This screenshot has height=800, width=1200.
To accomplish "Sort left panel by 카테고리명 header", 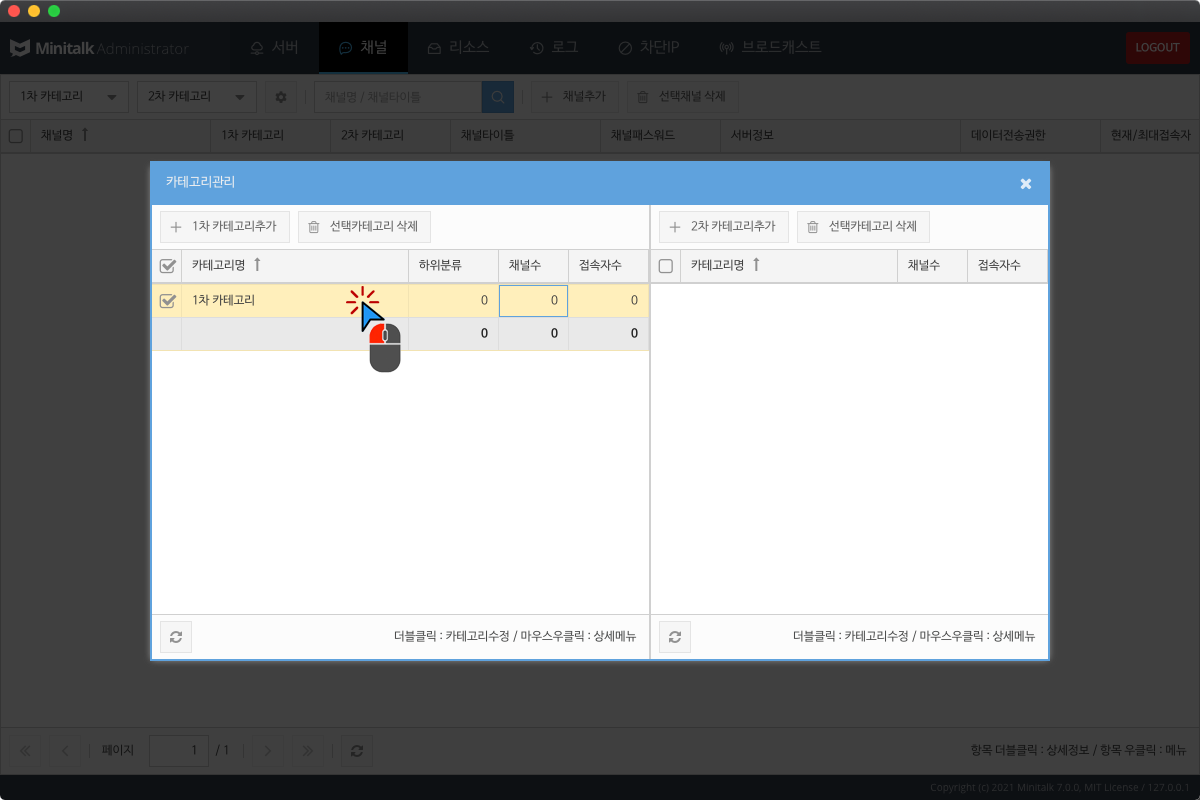I will pyautogui.click(x=295, y=265).
